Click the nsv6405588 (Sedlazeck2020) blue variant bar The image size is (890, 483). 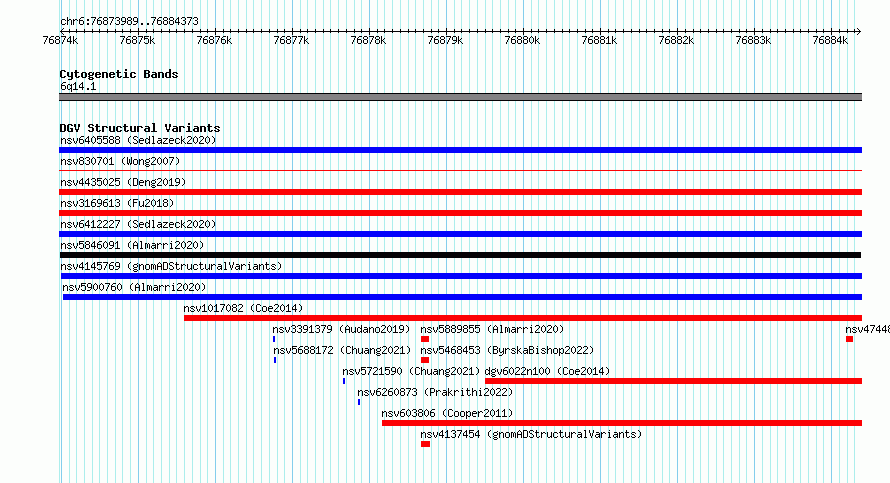tap(460, 150)
